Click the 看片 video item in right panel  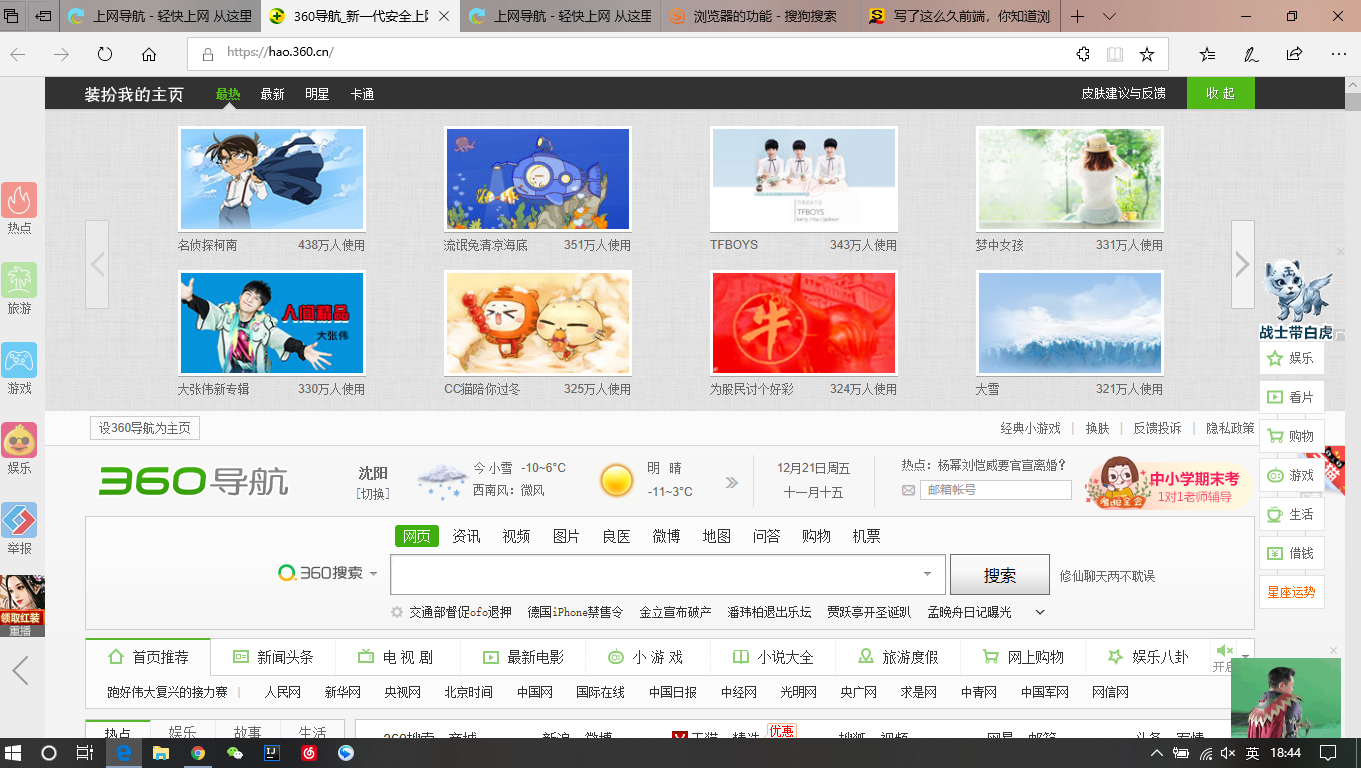(x=1292, y=397)
